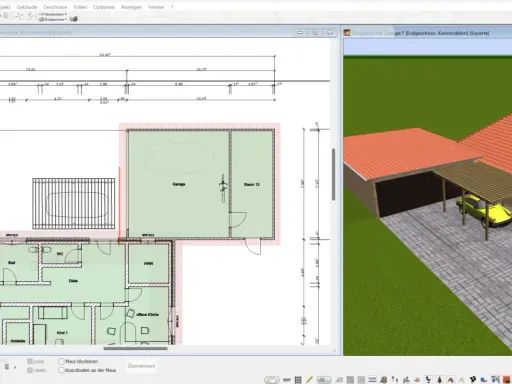Maximize the 2D floor plan window
Viewport: 512px width, 384px height.
[315, 32]
